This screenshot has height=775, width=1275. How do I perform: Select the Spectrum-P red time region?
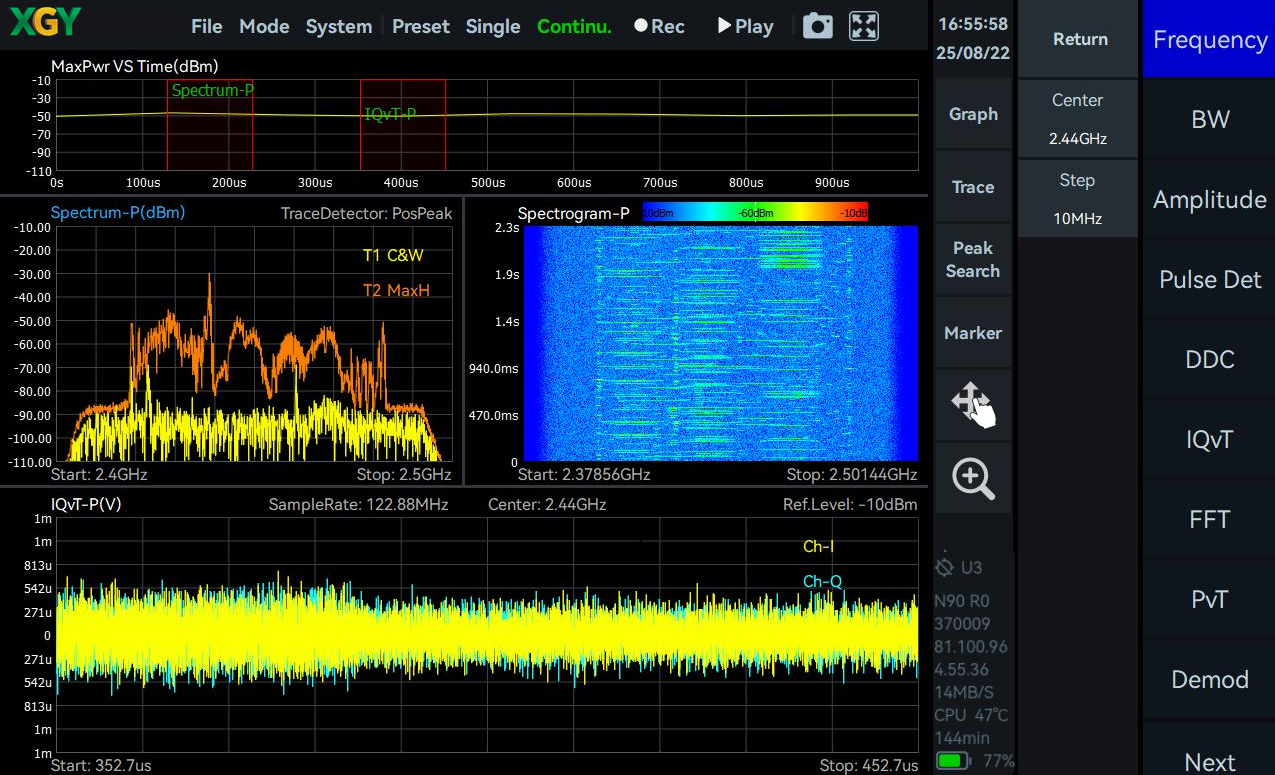(x=210, y=125)
